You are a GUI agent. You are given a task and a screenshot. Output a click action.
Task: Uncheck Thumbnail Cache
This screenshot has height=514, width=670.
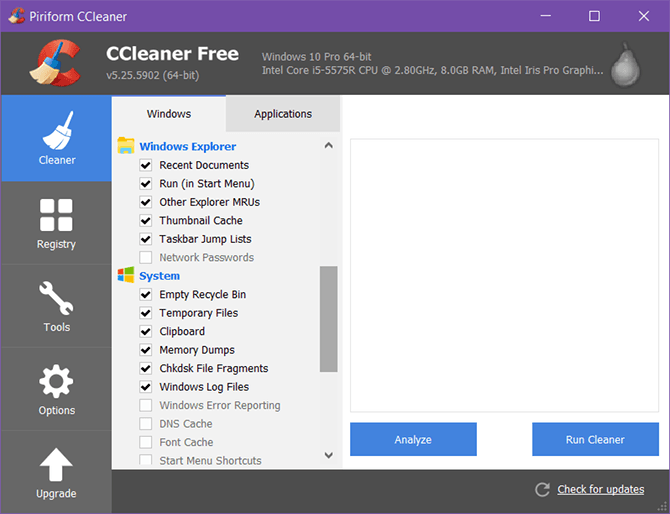point(146,220)
